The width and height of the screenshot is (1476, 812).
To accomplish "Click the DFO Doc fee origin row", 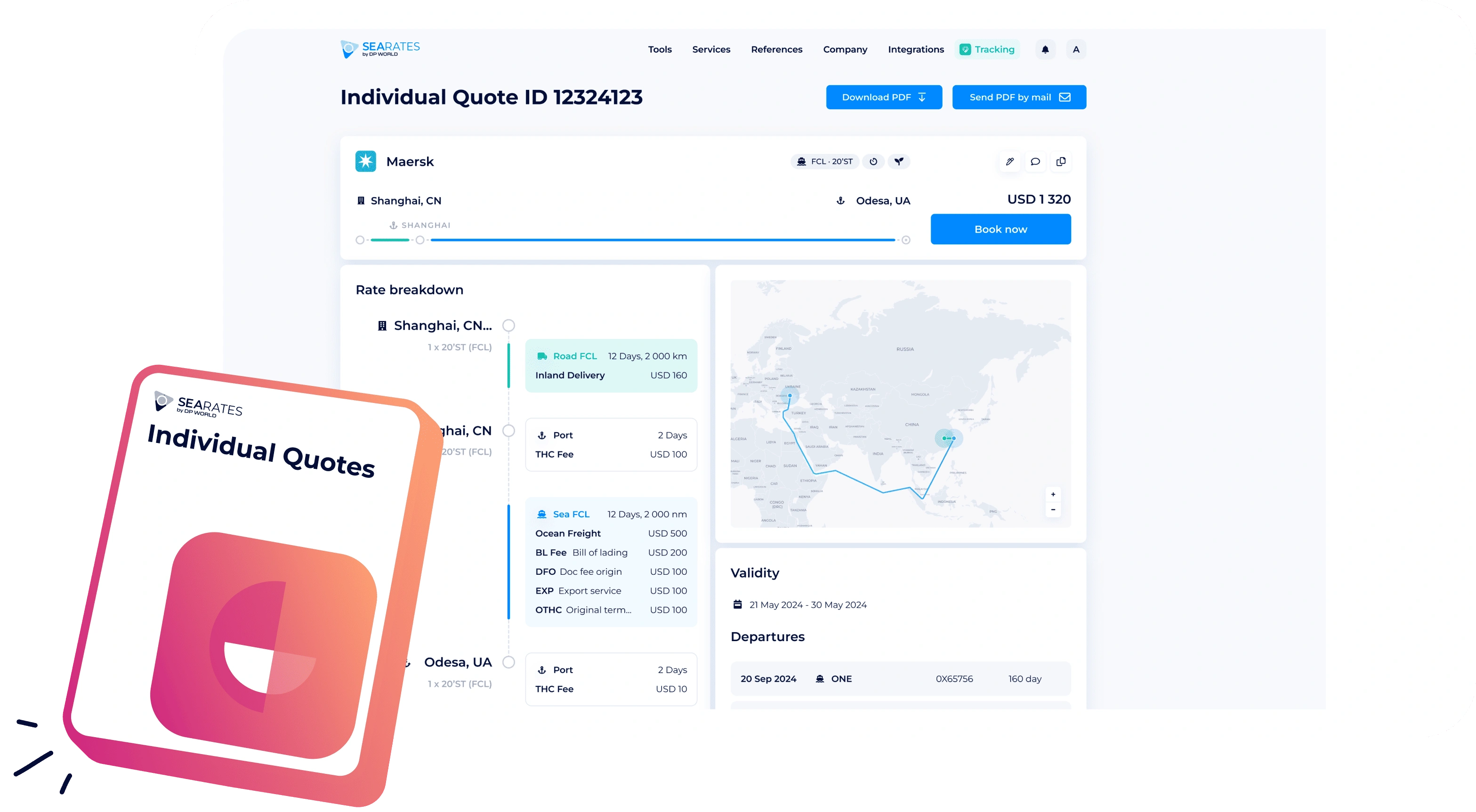I will [x=611, y=571].
